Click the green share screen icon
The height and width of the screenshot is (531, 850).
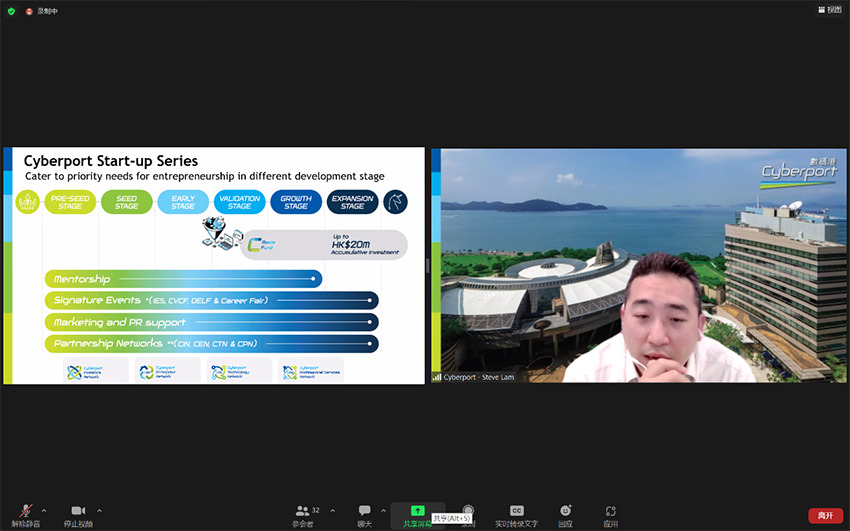pos(417,510)
